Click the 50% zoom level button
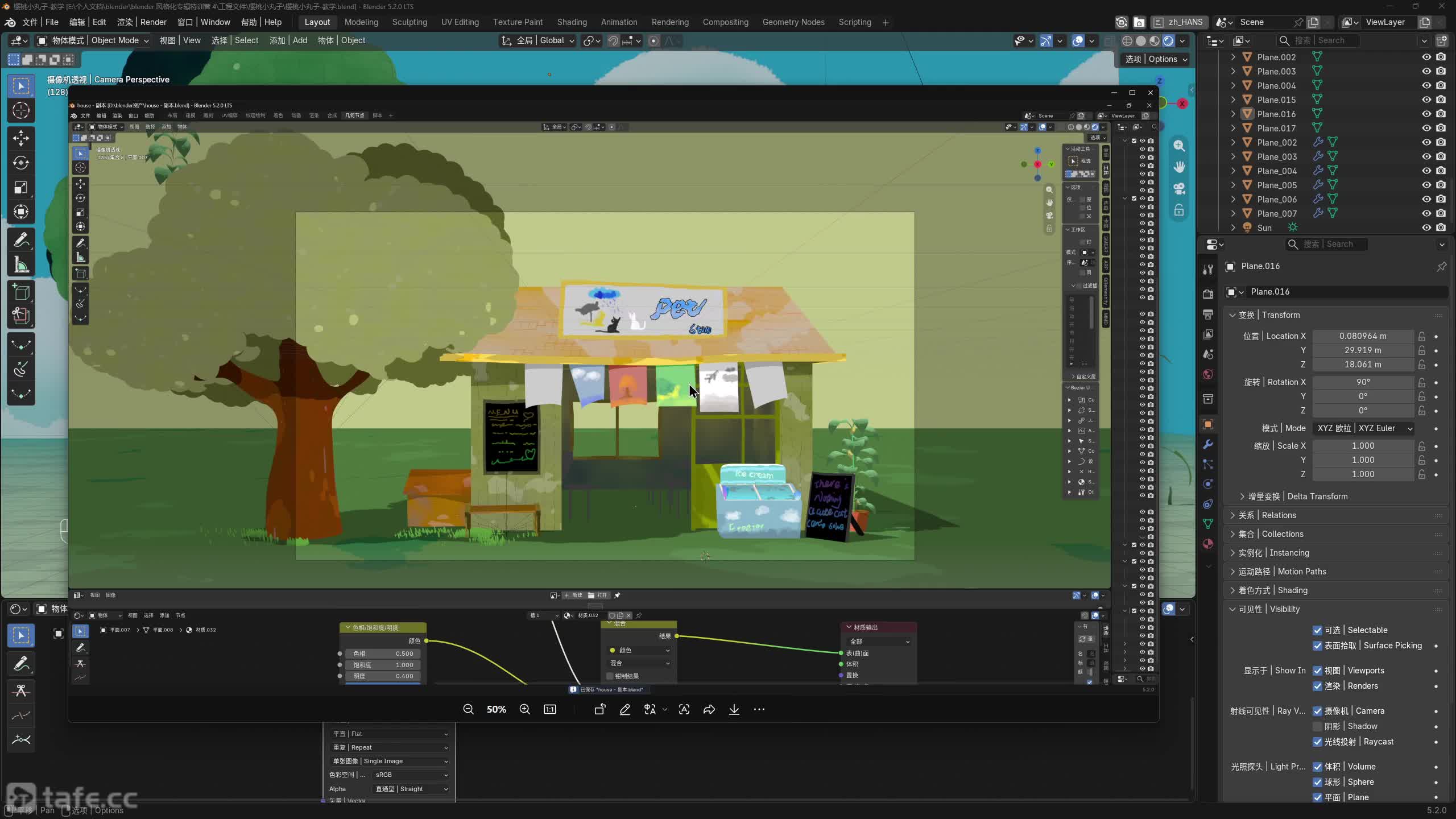The width and height of the screenshot is (1456, 819). [x=496, y=709]
